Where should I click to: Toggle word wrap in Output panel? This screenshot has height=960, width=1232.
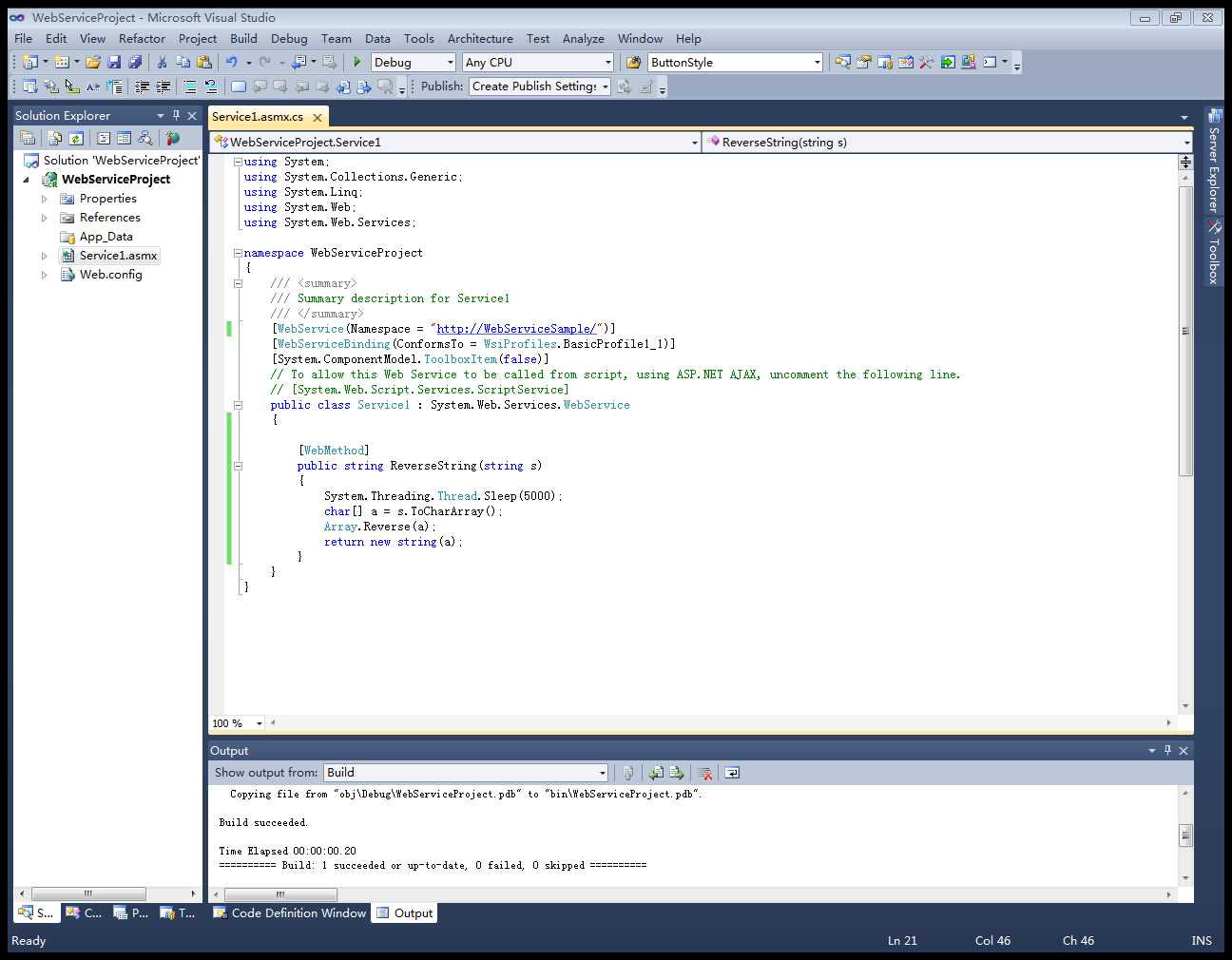pyautogui.click(x=732, y=773)
